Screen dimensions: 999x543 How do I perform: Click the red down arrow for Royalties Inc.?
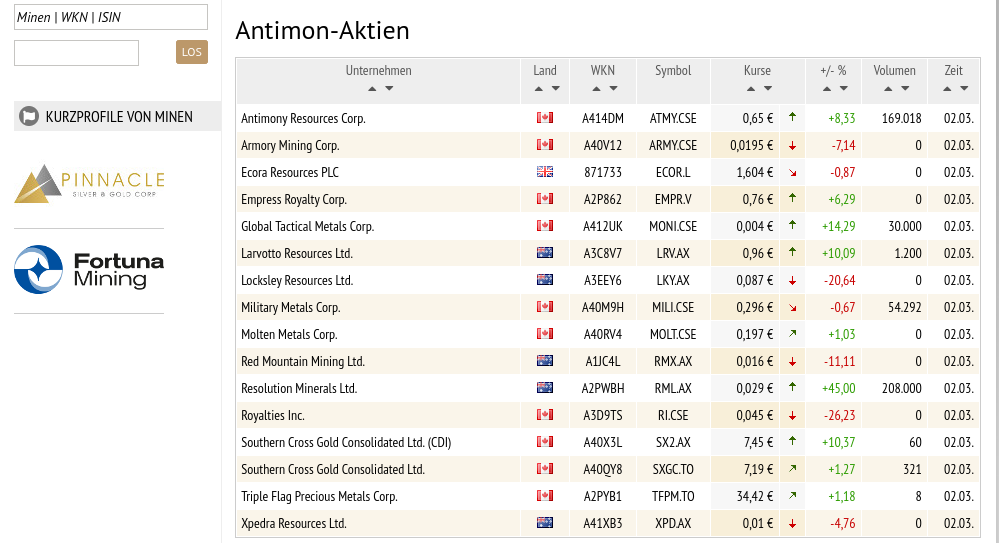pyautogui.click(x=792, y=415)
